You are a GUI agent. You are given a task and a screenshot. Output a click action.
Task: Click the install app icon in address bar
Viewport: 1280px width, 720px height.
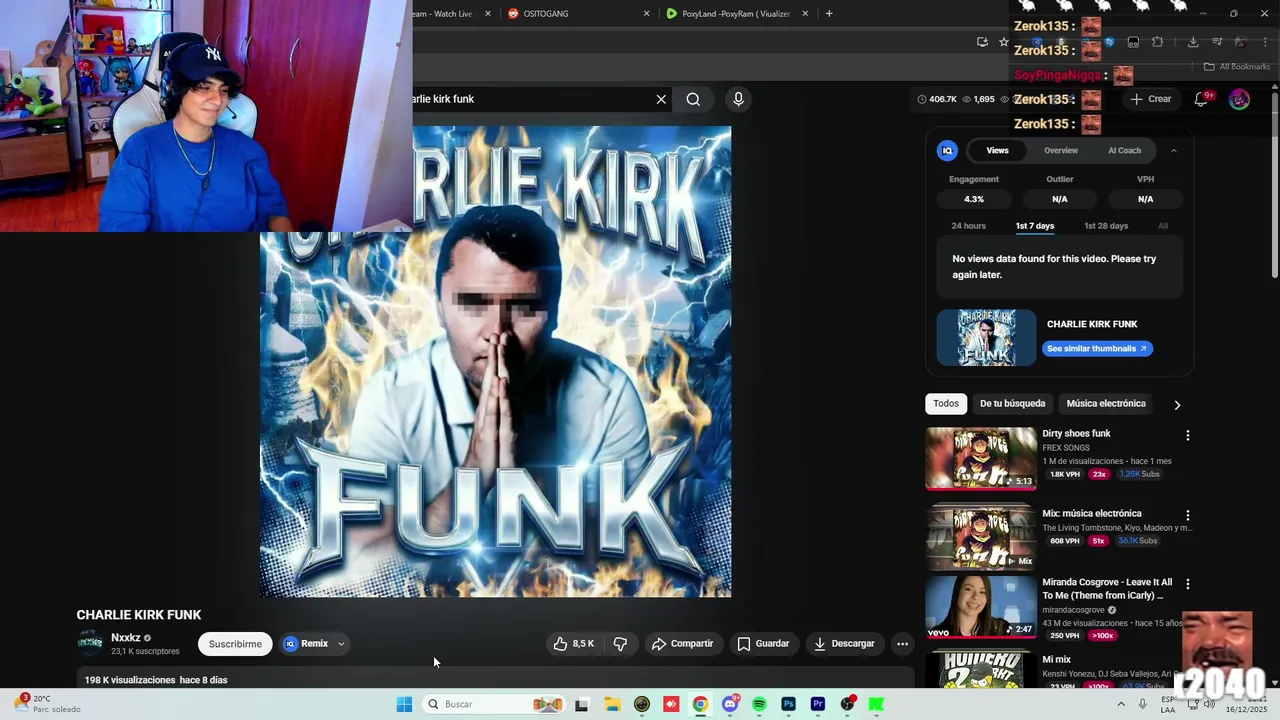point(982,42)
